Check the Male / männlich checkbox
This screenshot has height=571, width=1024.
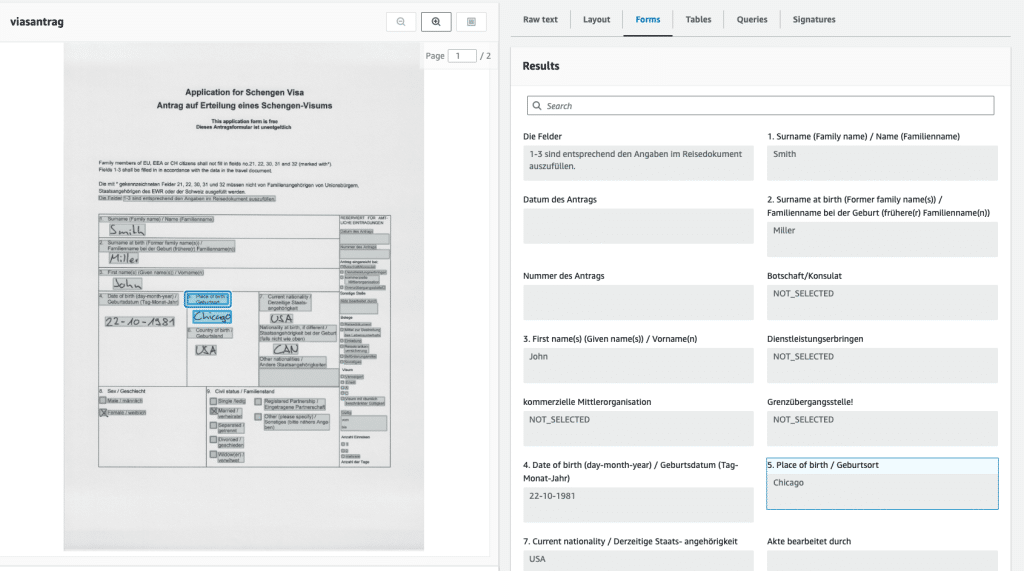point(102,399)
